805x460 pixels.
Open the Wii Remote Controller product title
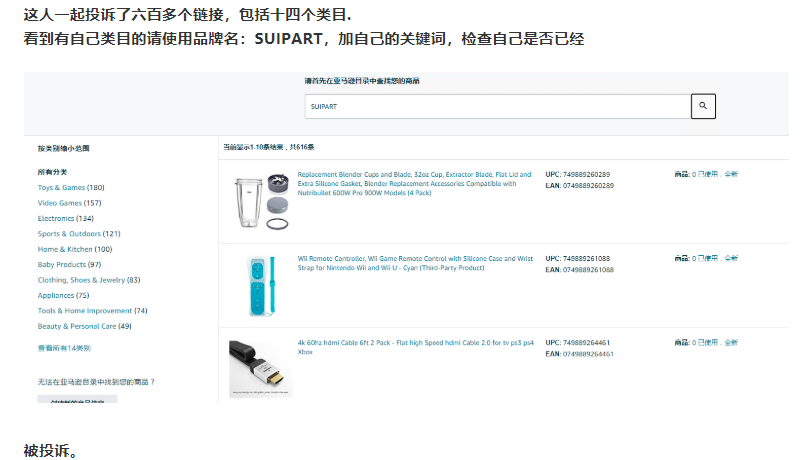pyautogui.click(x=415, y=263)
